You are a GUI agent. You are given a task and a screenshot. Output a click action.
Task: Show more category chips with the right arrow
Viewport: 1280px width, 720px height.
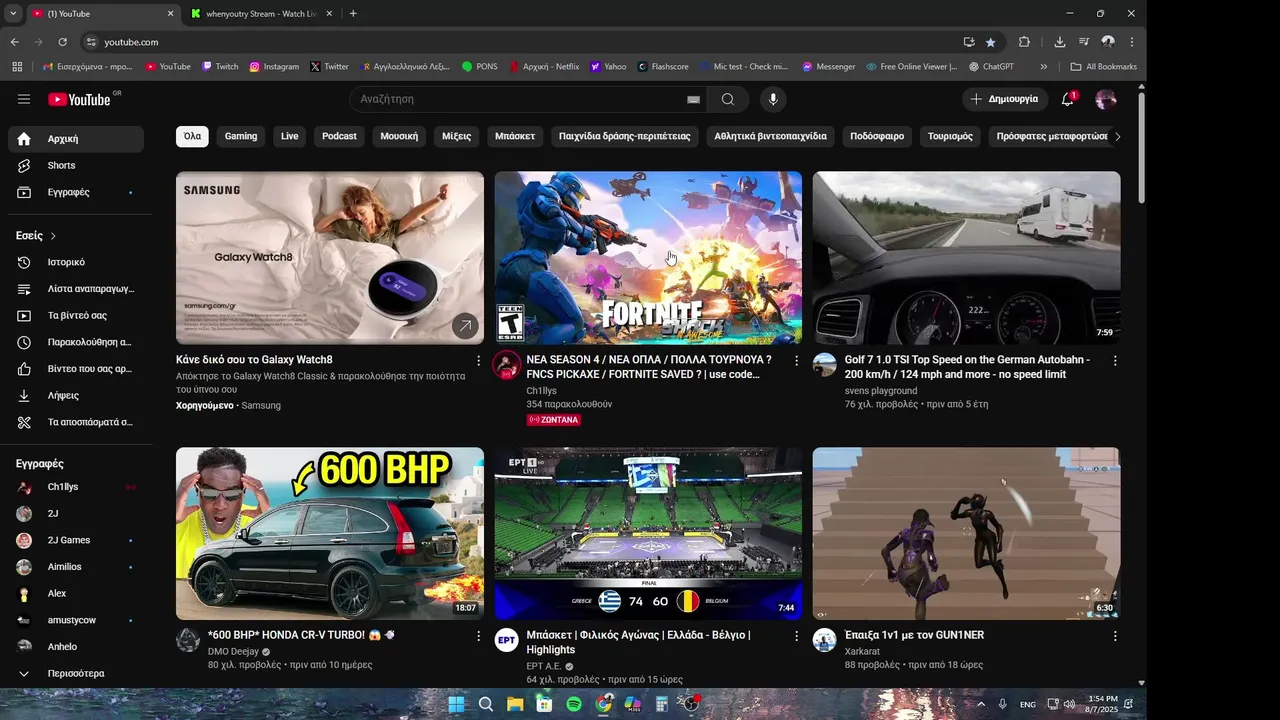(1117, 136)
